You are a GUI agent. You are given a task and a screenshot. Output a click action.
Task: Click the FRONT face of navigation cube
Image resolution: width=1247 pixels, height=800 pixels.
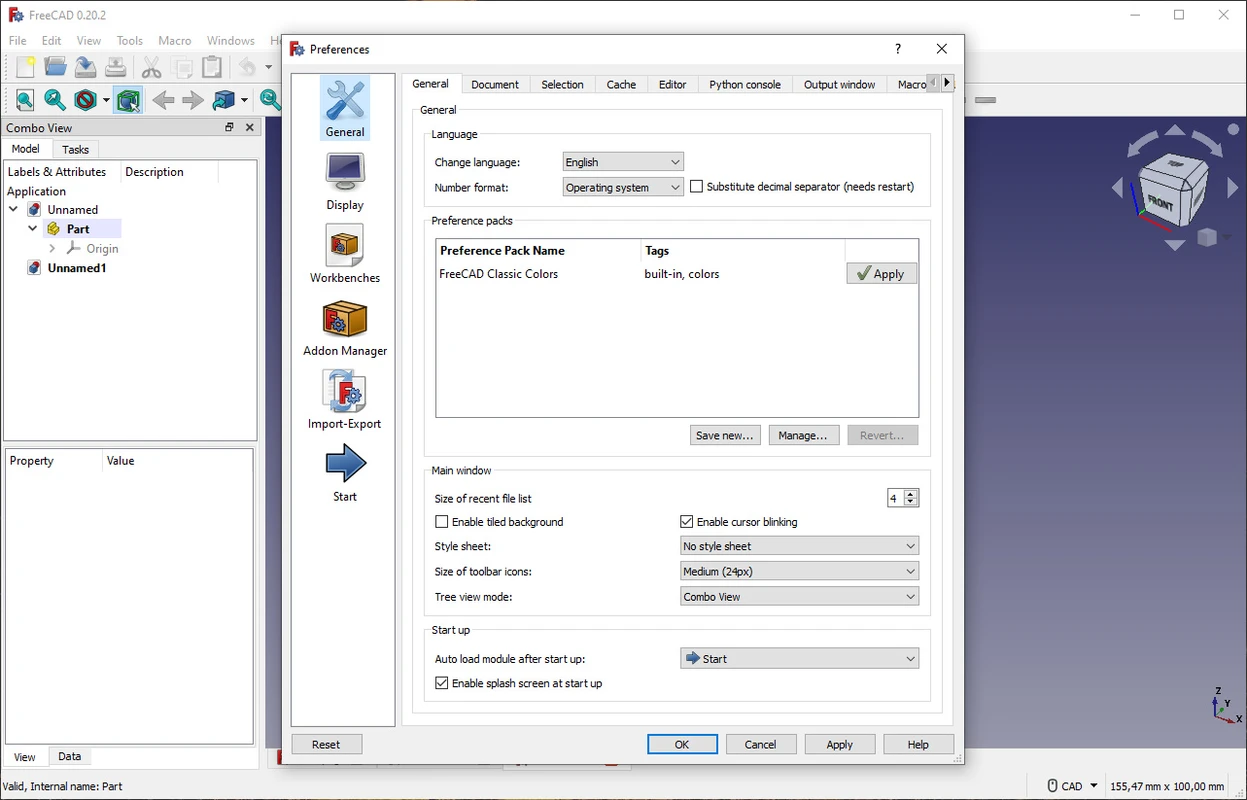point(1160,201)
